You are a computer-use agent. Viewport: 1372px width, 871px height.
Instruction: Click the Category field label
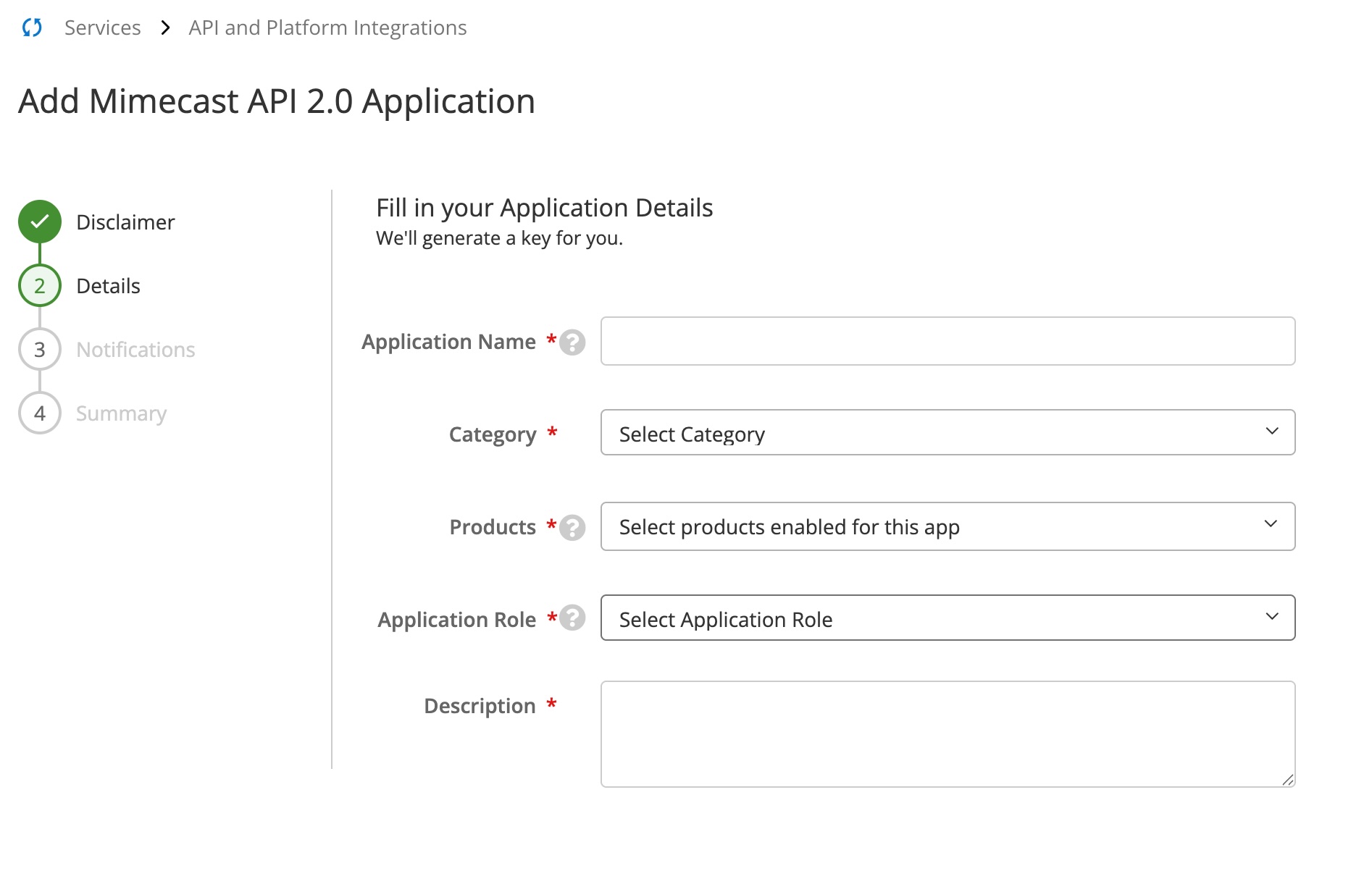(493, 434)
